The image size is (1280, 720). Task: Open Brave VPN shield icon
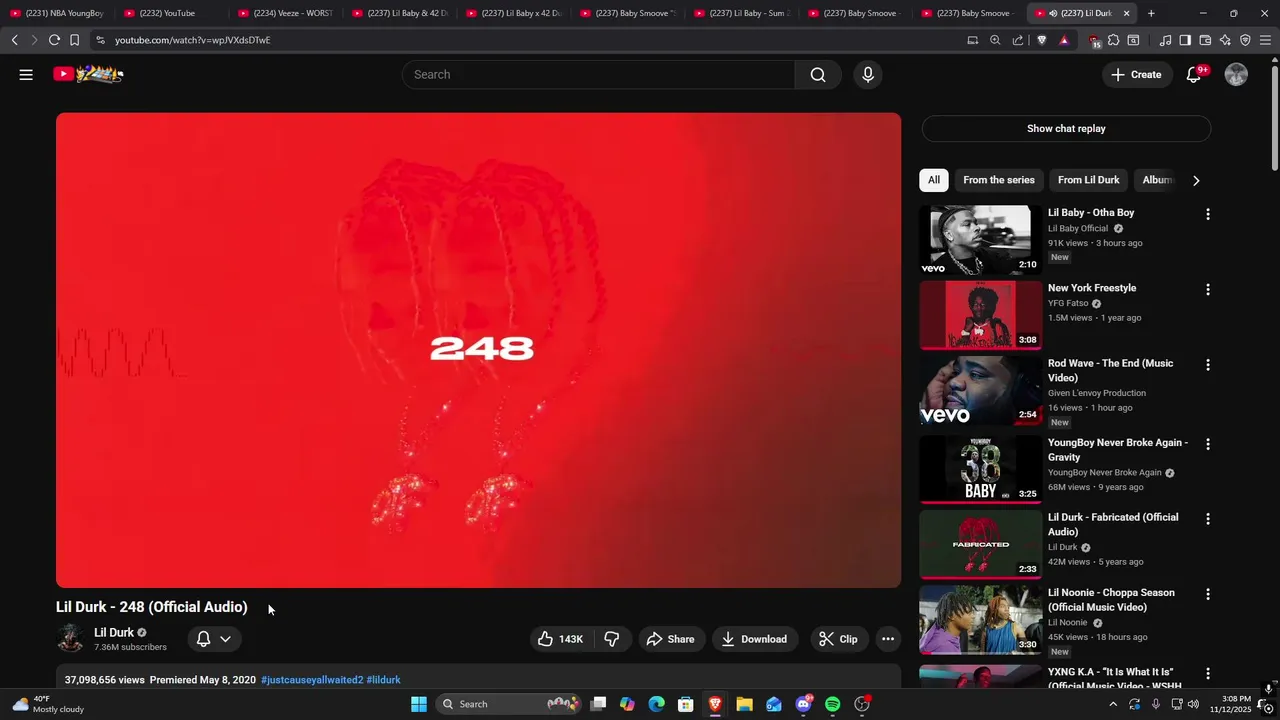click(x=1245, y=40)
